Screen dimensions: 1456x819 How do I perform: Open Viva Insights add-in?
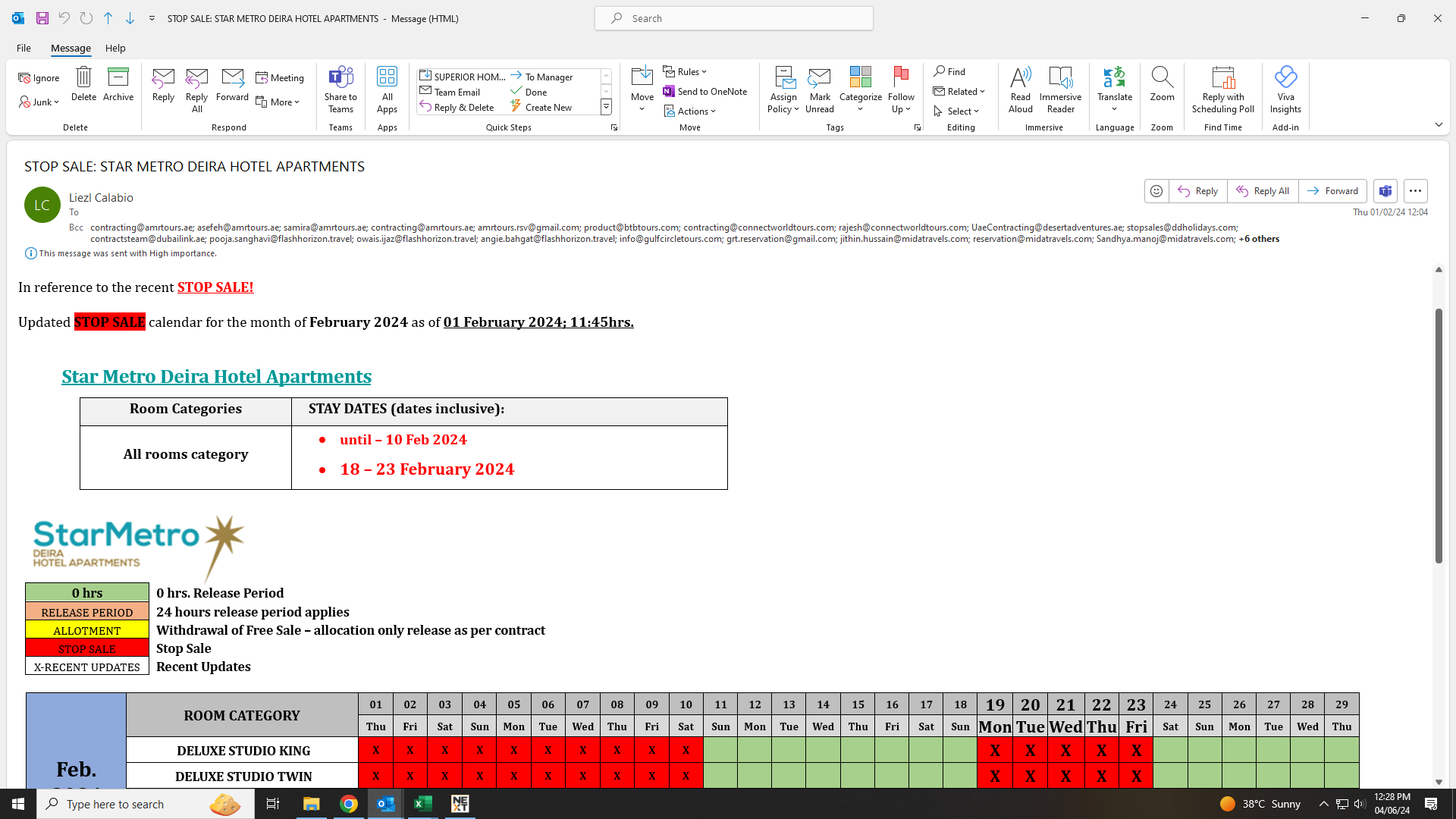tap(1285, 89)
